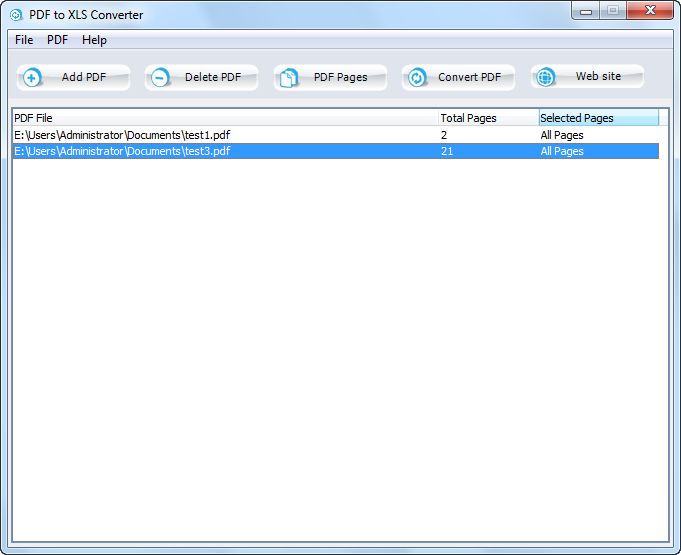Close the PDF to XLS Converter window
The image size is (681, 555).
[650, 11]
